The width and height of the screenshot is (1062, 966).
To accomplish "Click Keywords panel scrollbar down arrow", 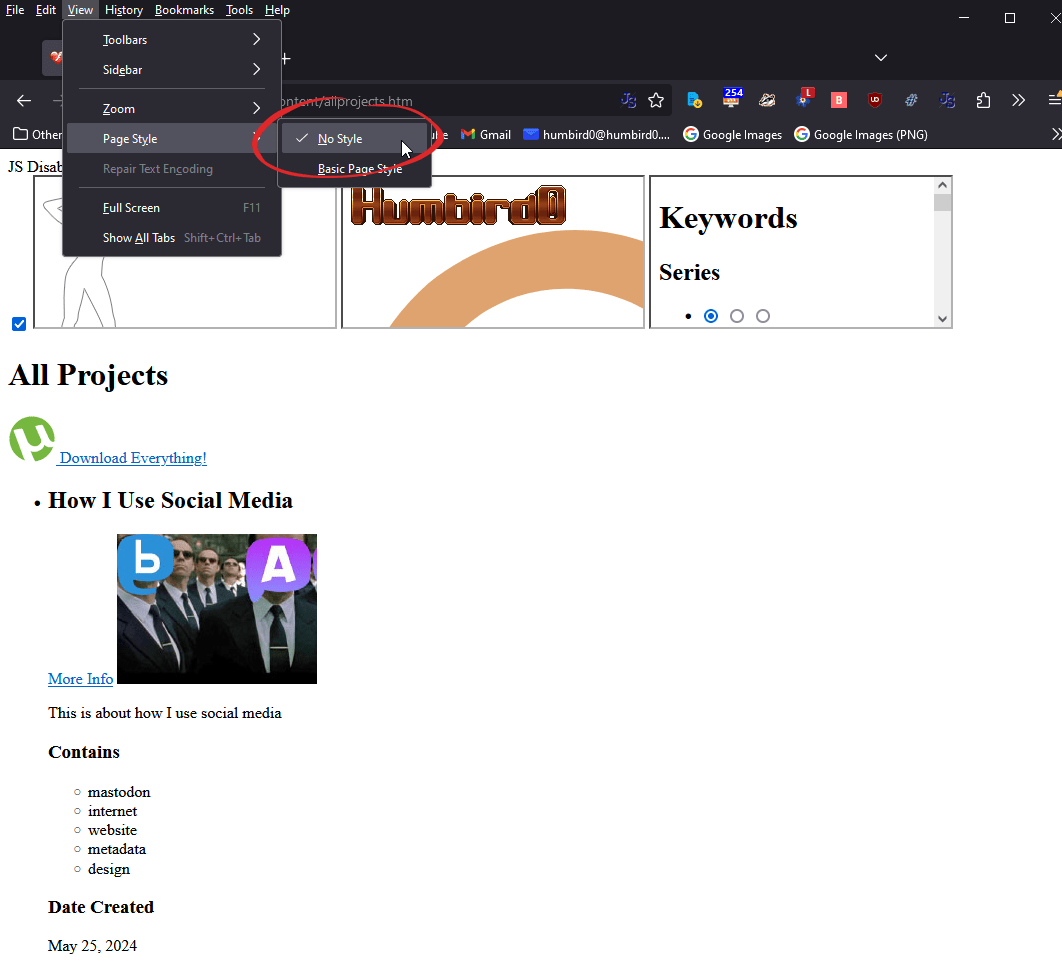I will [942, 319].
